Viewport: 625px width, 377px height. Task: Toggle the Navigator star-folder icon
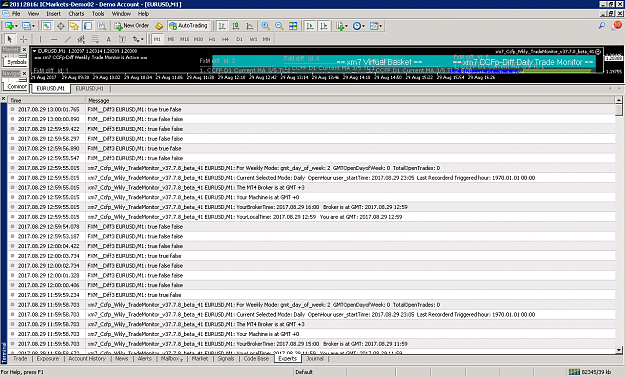[x=74, y=26]
